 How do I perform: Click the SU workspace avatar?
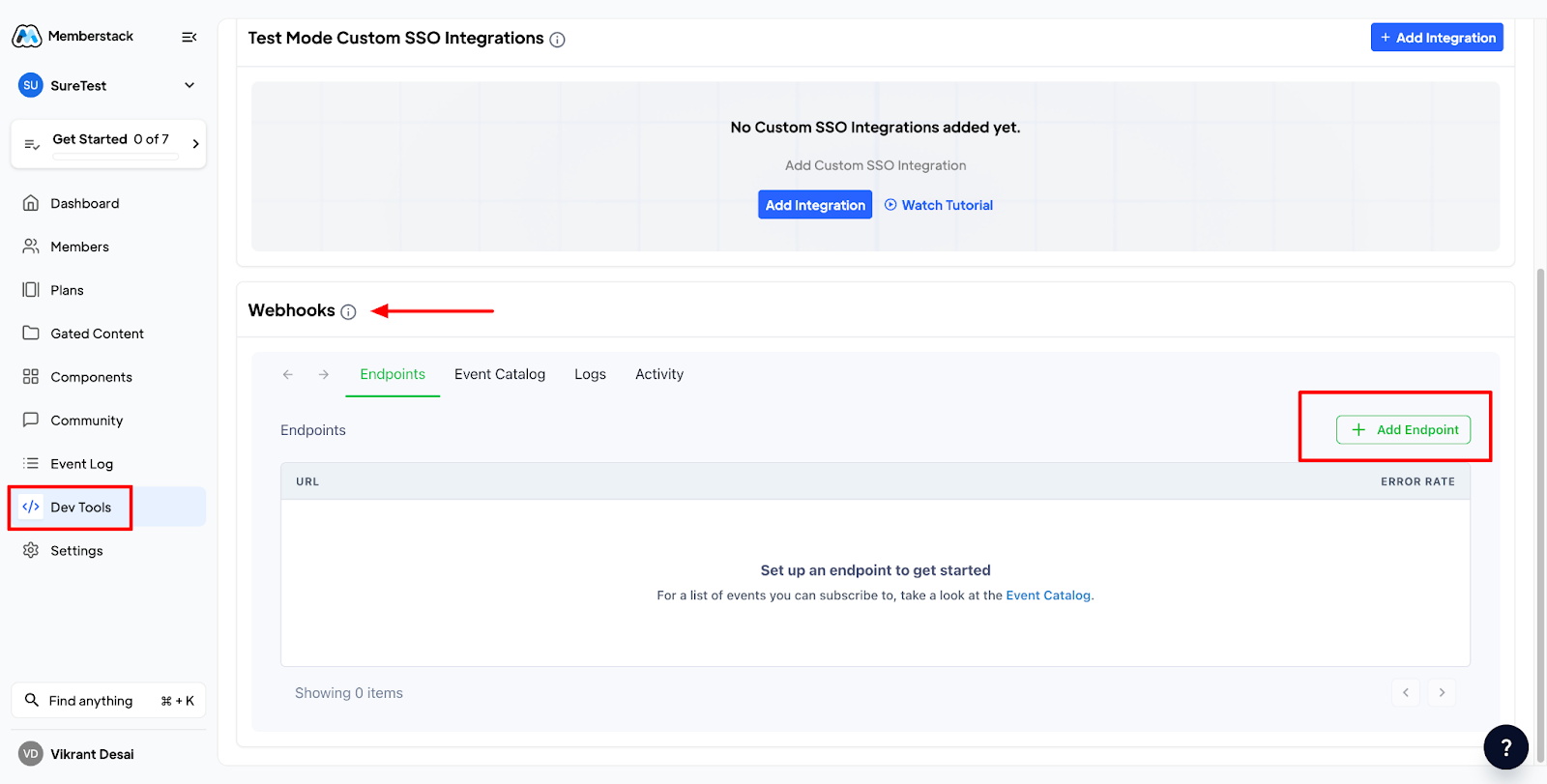[x=31, y=85]
